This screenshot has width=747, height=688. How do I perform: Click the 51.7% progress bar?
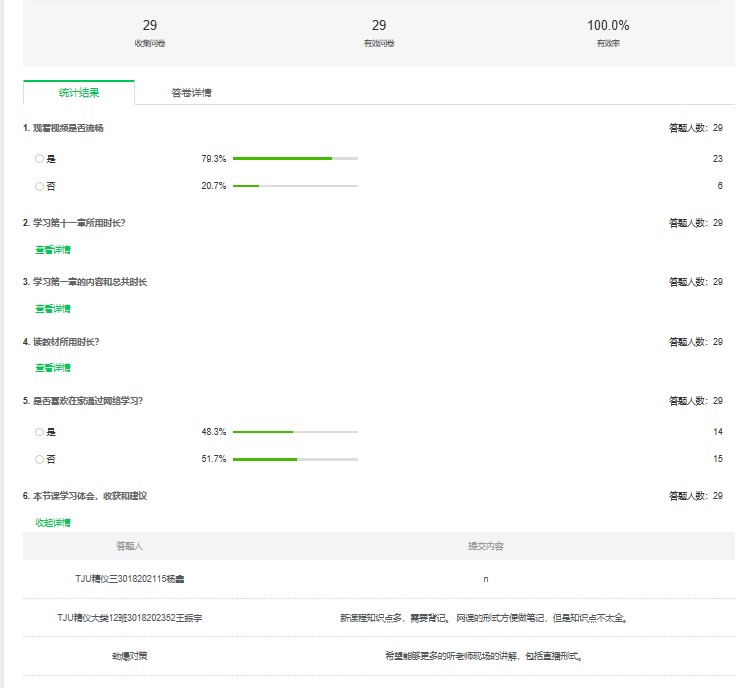pos(295,459)
